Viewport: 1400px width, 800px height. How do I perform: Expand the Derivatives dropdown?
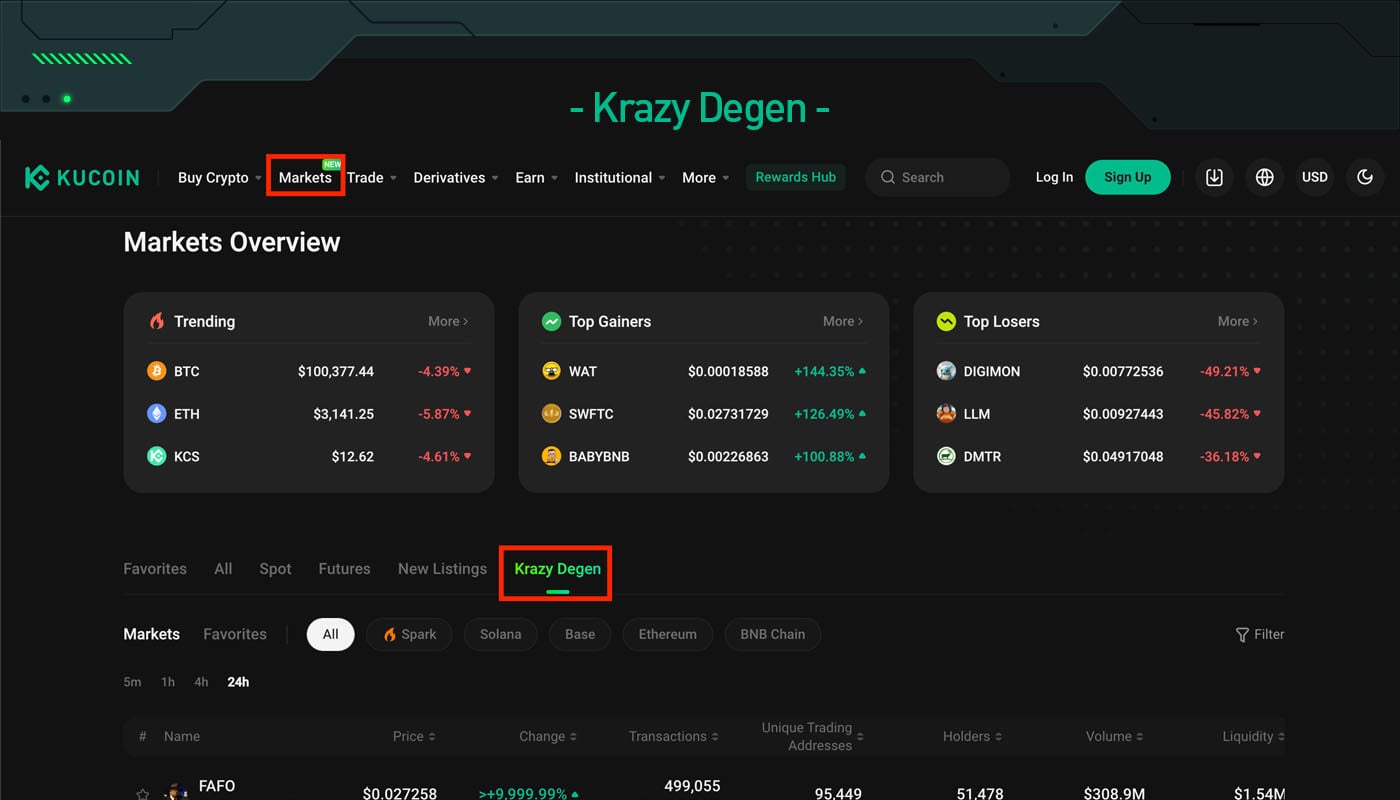point(456,178)
